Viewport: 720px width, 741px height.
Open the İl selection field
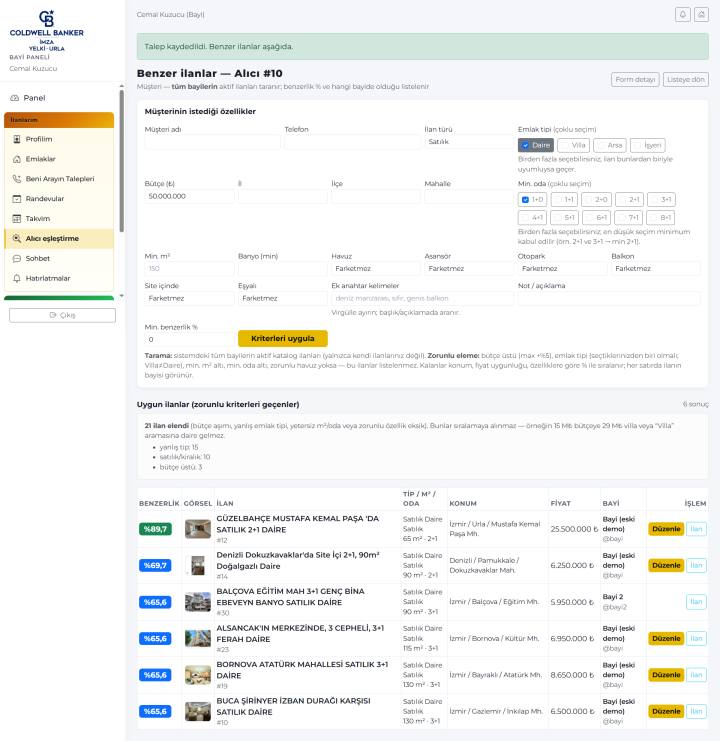coord(283,196)
